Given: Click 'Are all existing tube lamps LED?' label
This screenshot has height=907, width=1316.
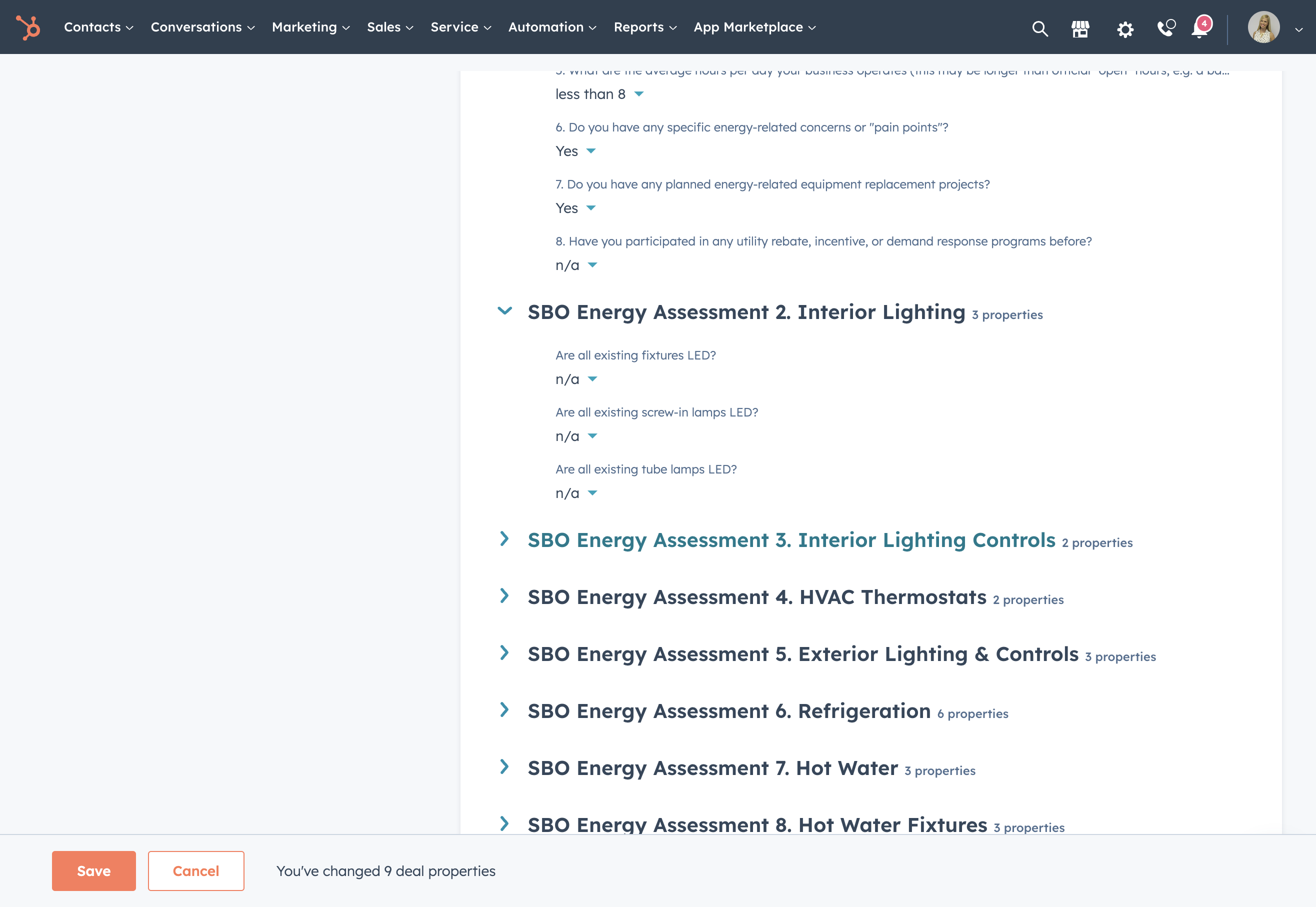Looking at the screenshot, I should click(x=646, y=469).
